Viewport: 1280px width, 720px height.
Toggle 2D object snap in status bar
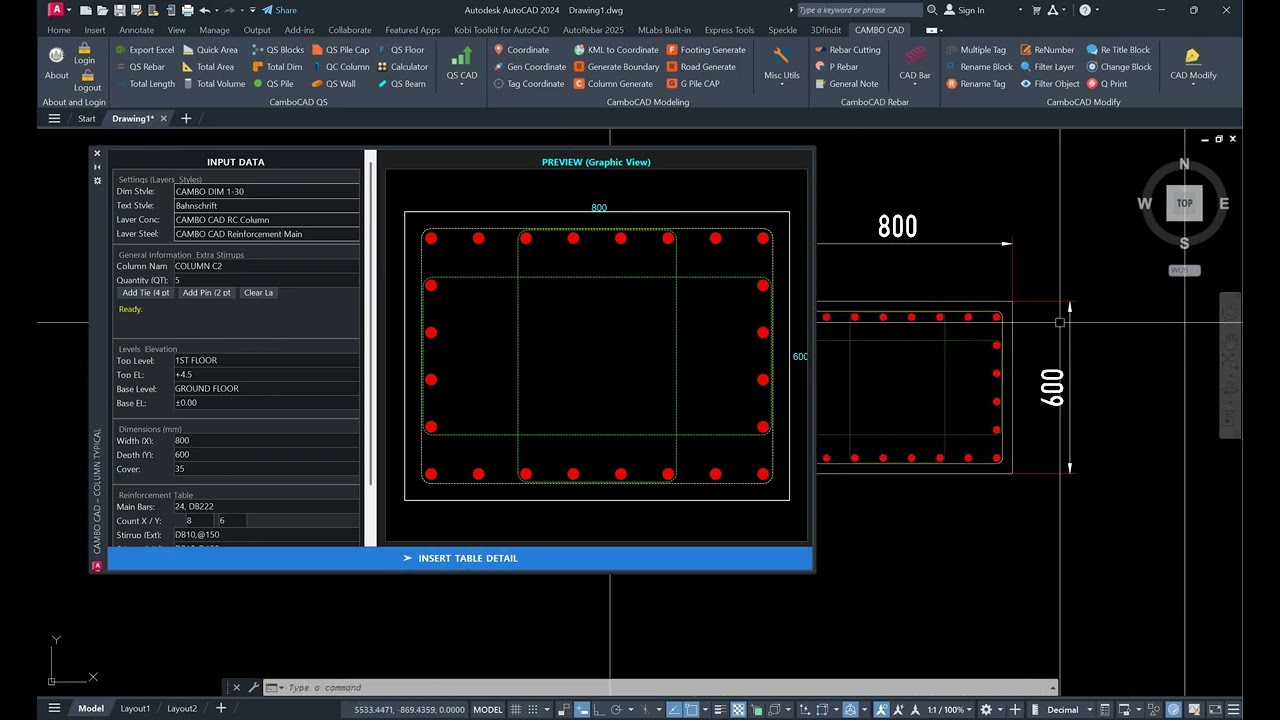(x=691, y=709)
